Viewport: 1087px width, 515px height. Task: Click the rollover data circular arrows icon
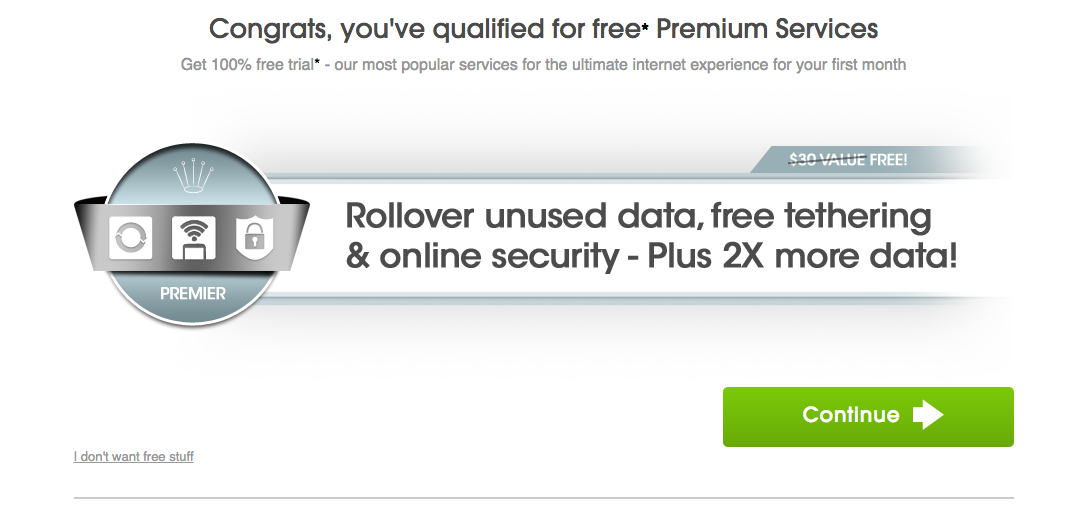[x=131, y=238]
